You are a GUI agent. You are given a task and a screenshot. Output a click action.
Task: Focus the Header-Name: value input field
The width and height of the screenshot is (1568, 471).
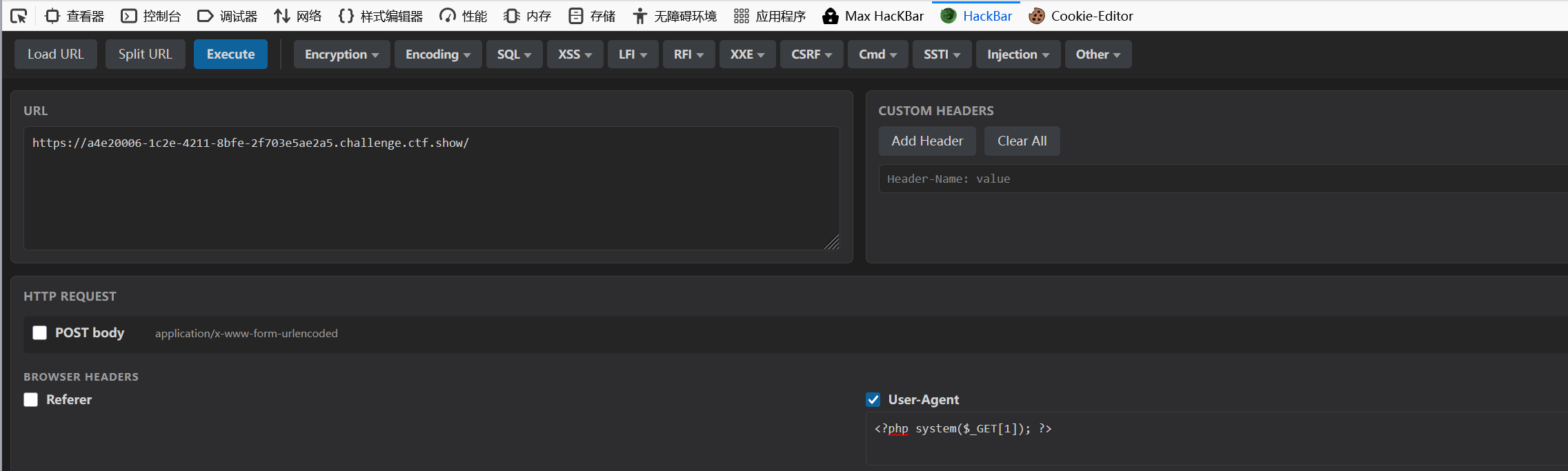1223,179
